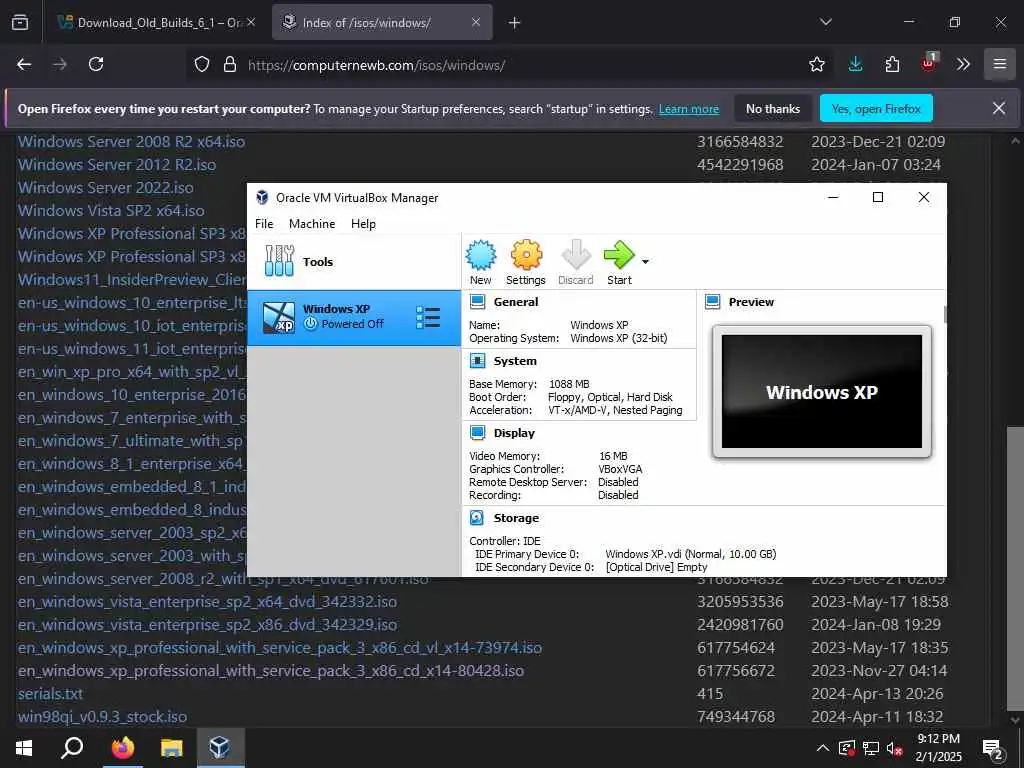The image size is (1024, 768).
Task: Click file size 617754624 text
Action: point(735,647)
